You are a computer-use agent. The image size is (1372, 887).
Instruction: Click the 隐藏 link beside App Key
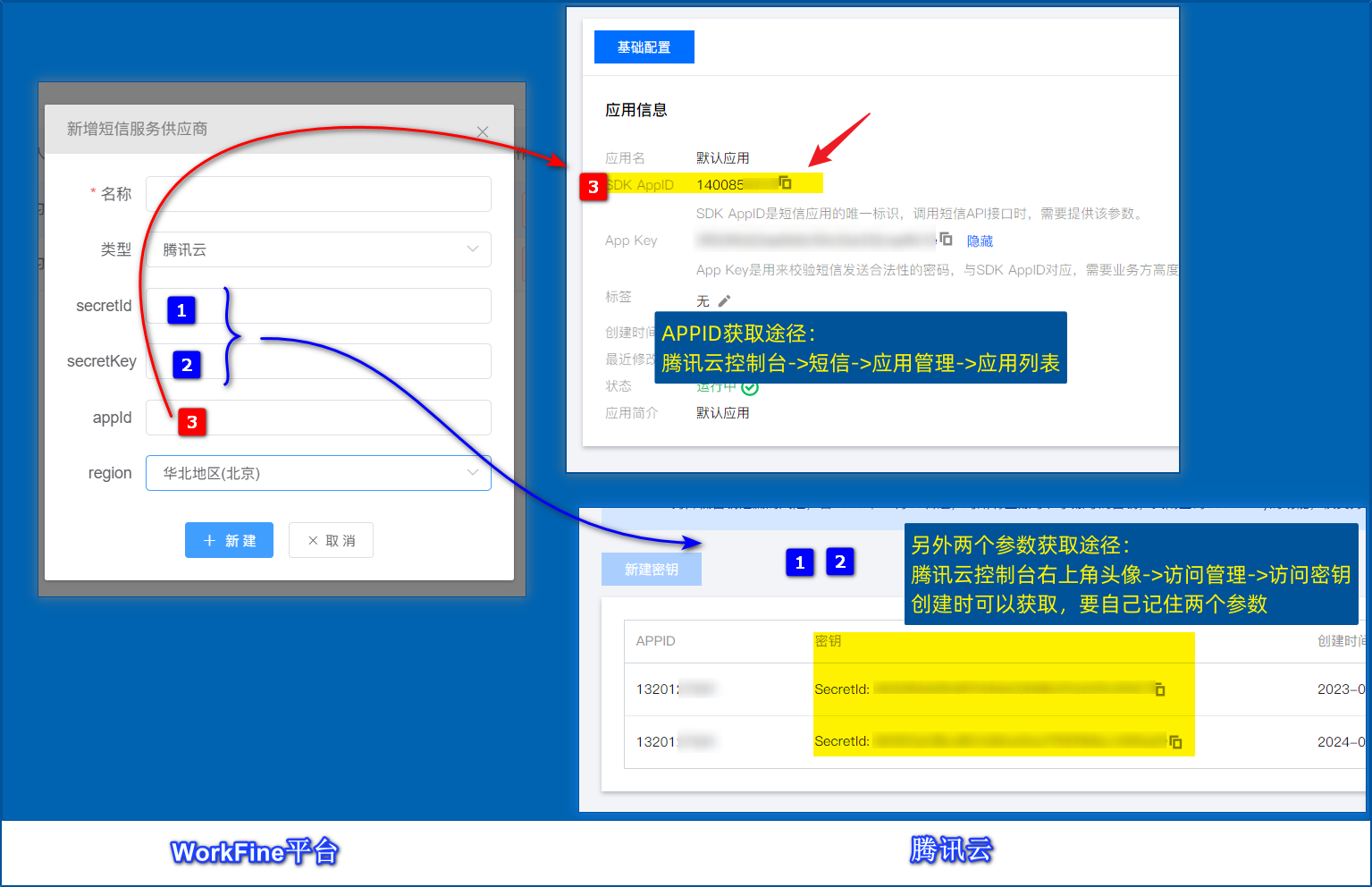pos(980,241)
